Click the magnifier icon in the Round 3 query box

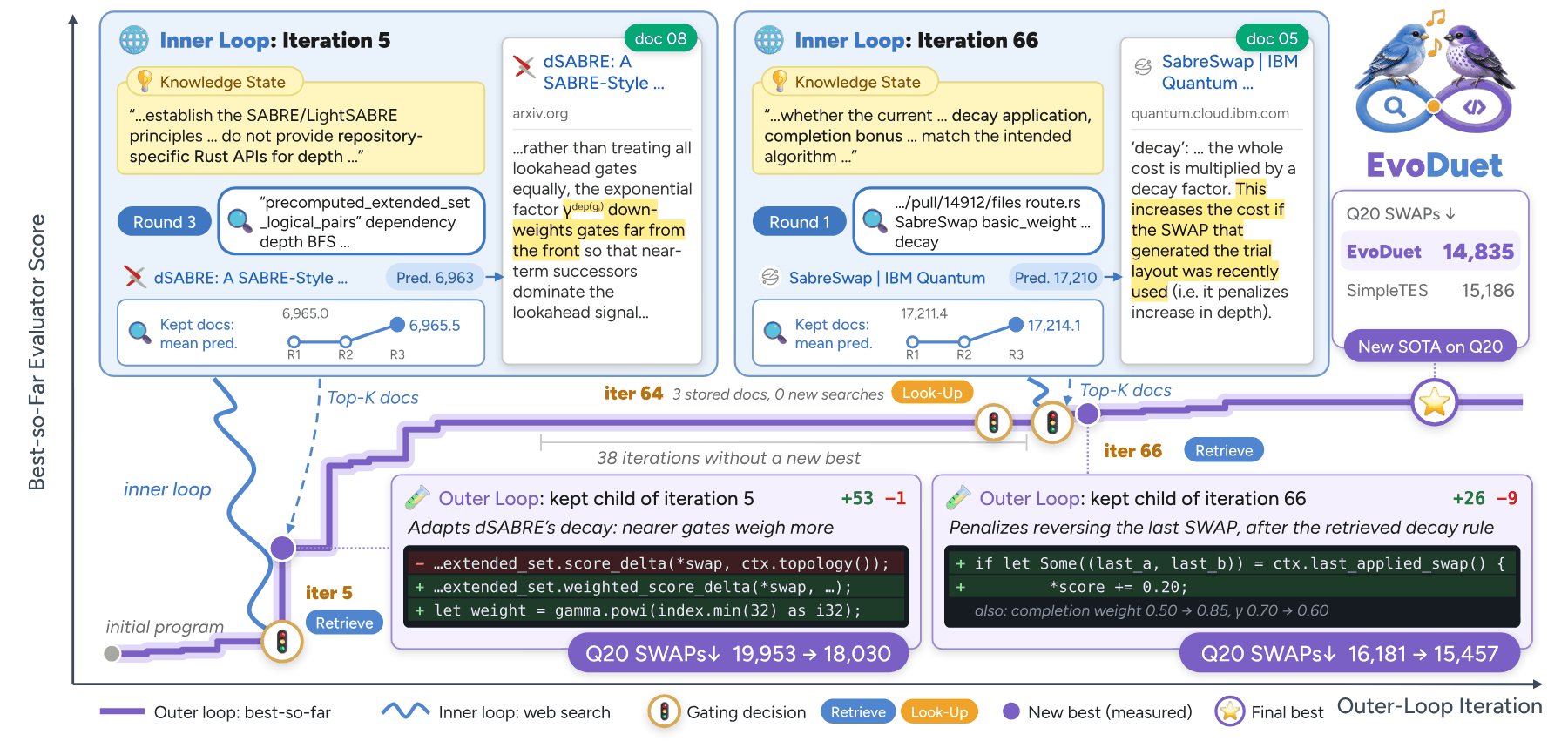click(x=240, y=221)
